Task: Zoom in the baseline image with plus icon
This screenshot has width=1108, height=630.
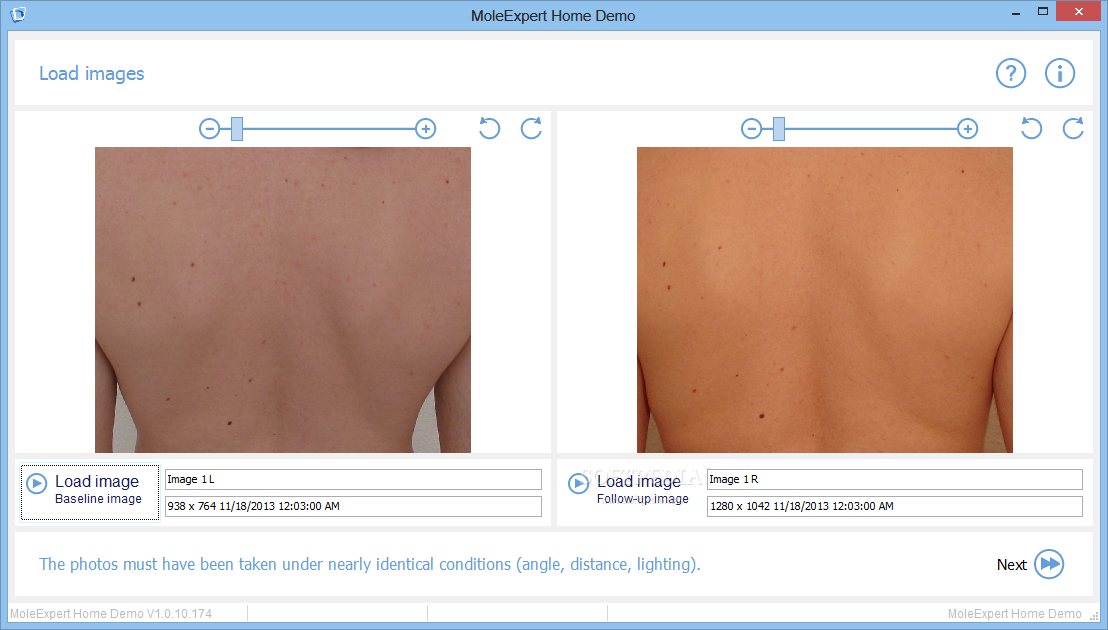Action: point(425,129)
